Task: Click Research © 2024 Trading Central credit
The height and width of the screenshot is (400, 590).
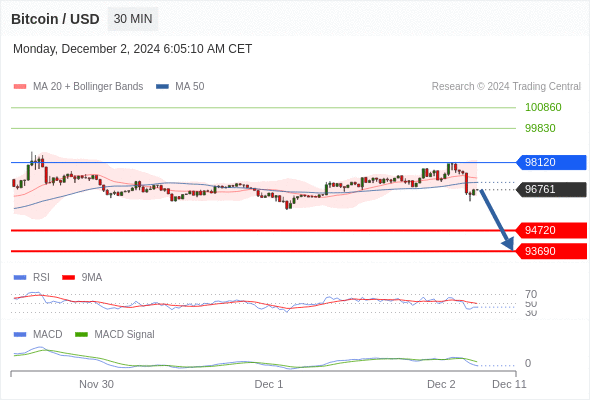Action: coord(506,87)
